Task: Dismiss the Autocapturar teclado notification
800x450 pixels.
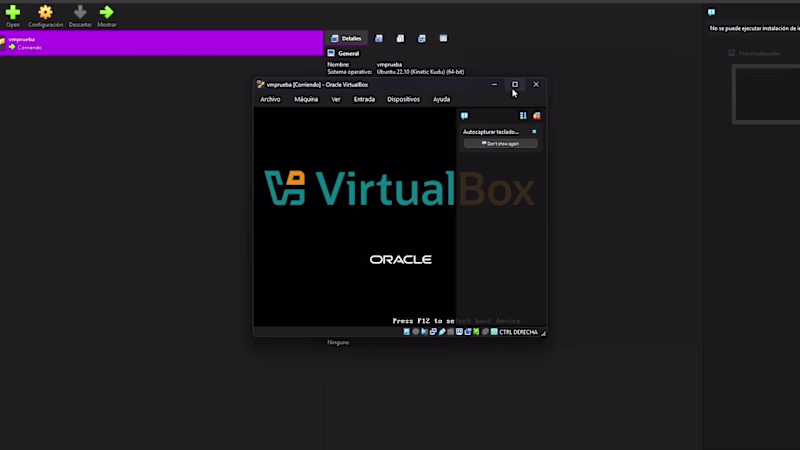Action: click(x=534, y=132)
